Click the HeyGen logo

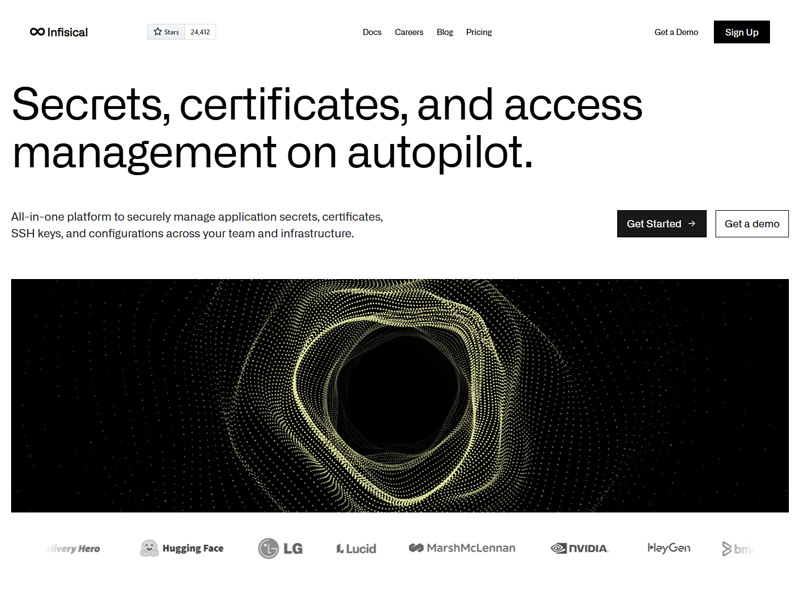click(669, 548)
